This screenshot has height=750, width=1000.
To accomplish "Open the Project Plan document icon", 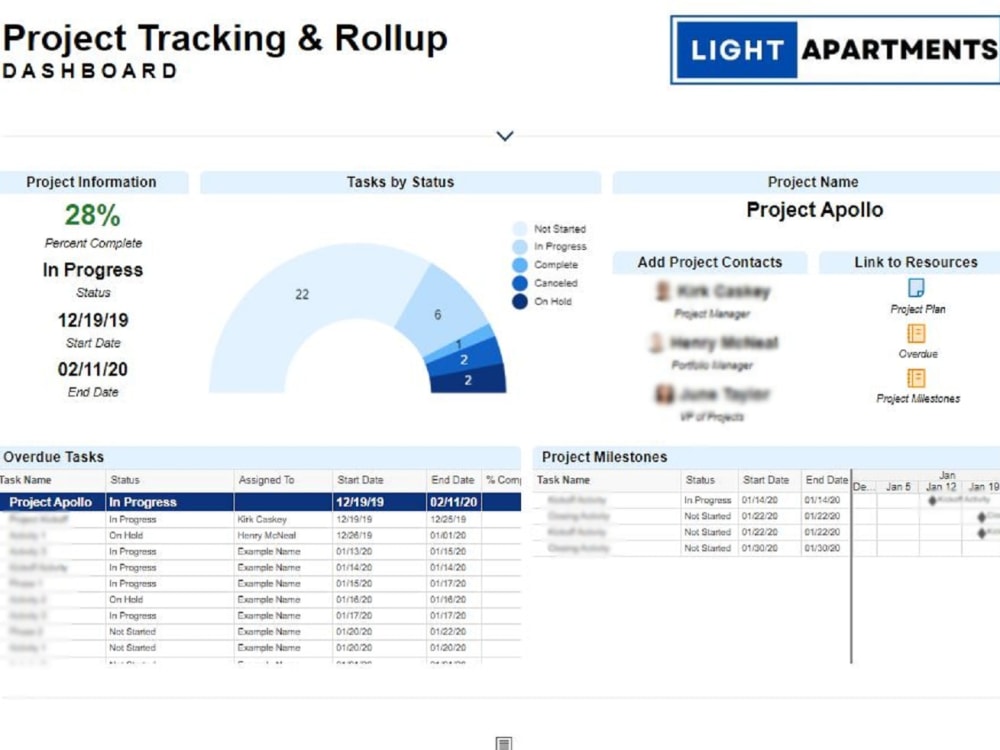I will tap(916, 289).
